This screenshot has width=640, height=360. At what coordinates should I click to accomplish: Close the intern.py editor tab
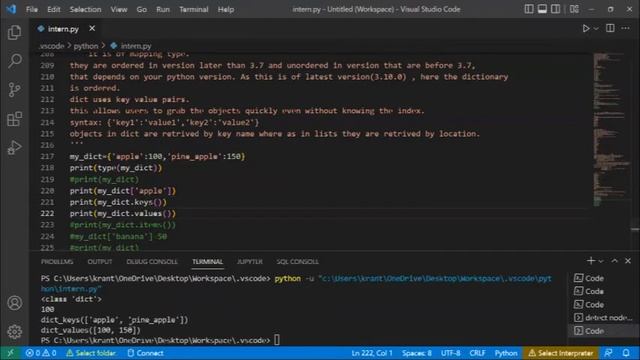pyautogui.click(x=92, y=29)
